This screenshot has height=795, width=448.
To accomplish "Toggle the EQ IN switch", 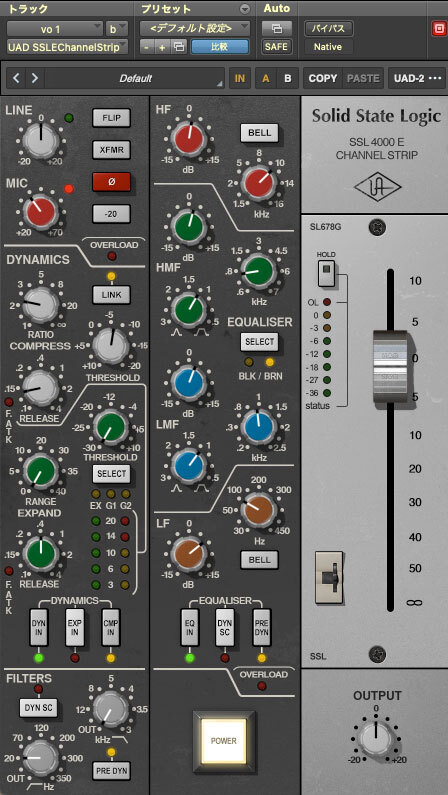I will point(190,627).
